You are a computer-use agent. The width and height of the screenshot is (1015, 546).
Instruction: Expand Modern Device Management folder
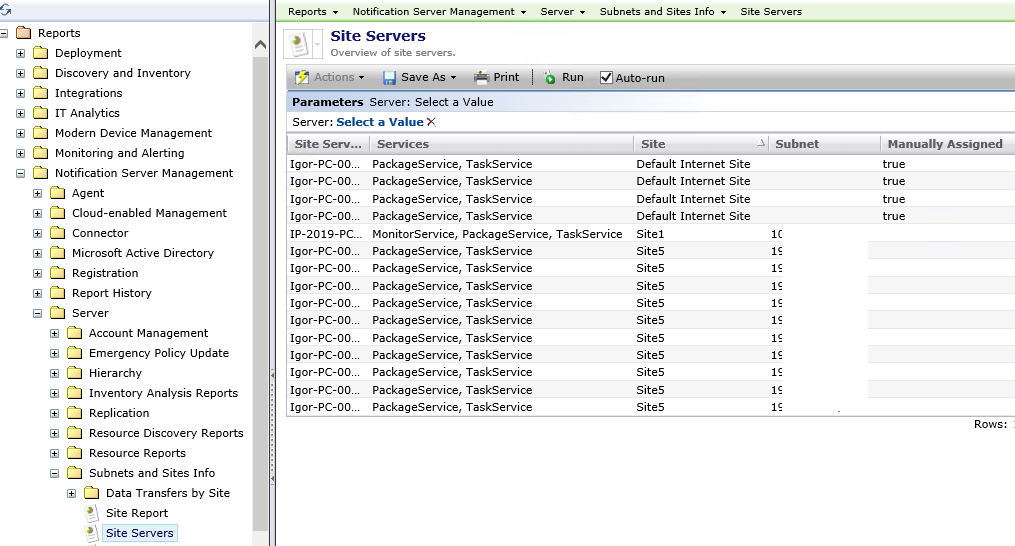click(x=20, y=133)
